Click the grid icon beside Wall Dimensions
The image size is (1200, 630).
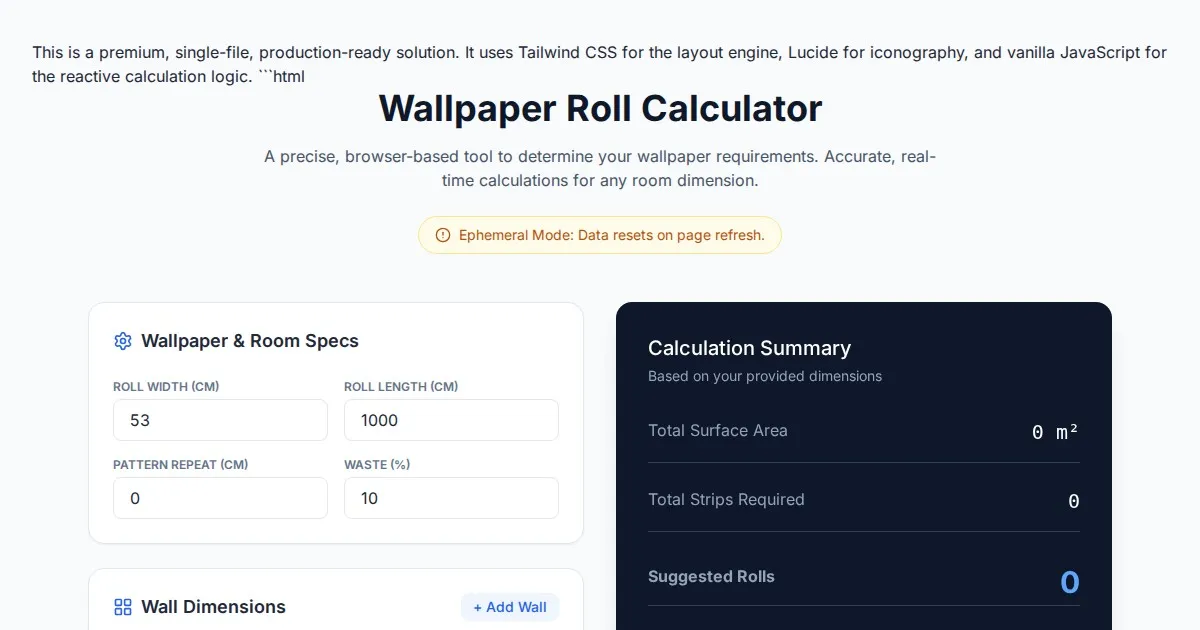pos(123,607)
